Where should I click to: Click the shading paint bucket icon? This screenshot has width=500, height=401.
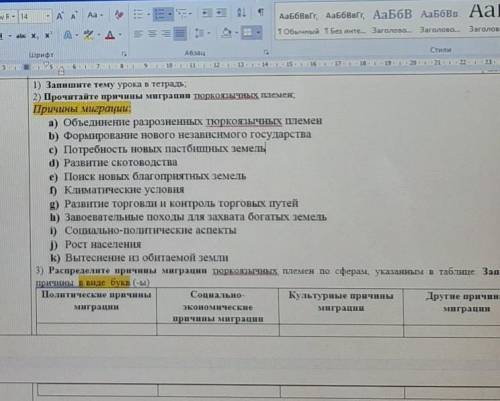pos(226,32)
